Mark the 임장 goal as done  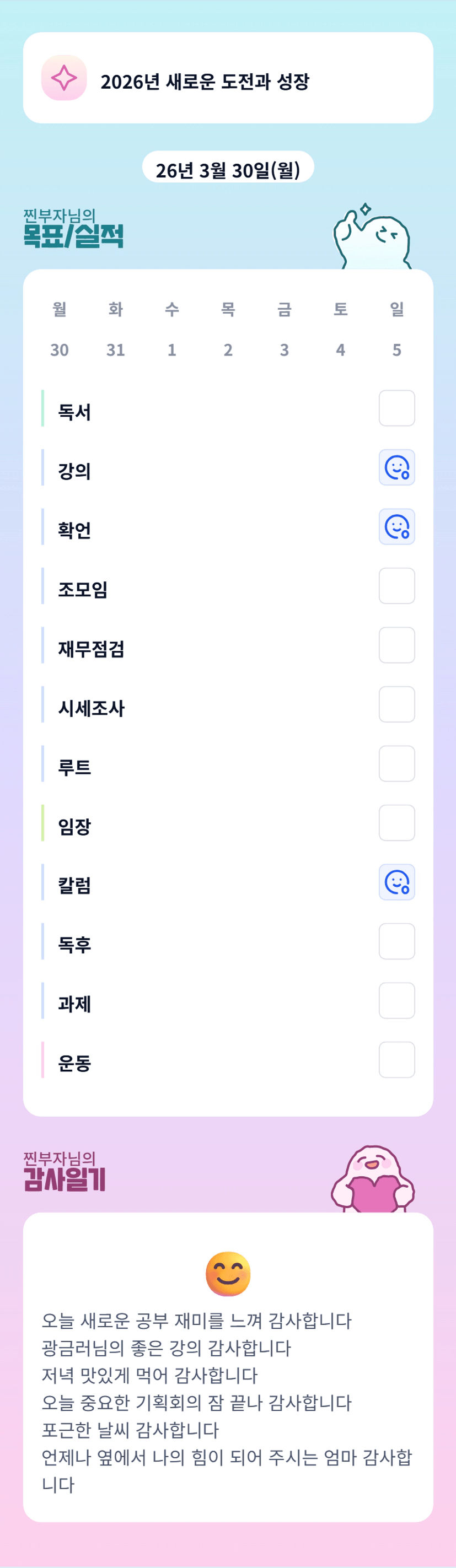pos(396,823)
